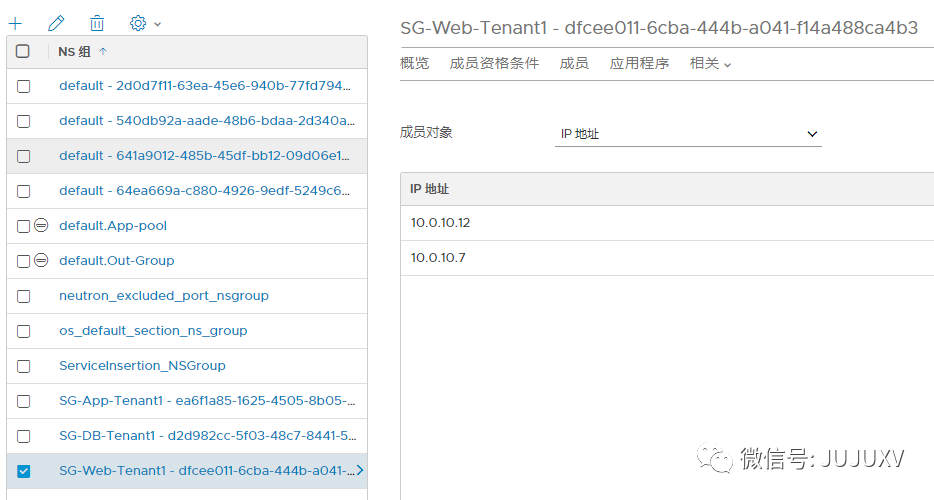Expand the 相关 dropdown tab

coord(710,63)
